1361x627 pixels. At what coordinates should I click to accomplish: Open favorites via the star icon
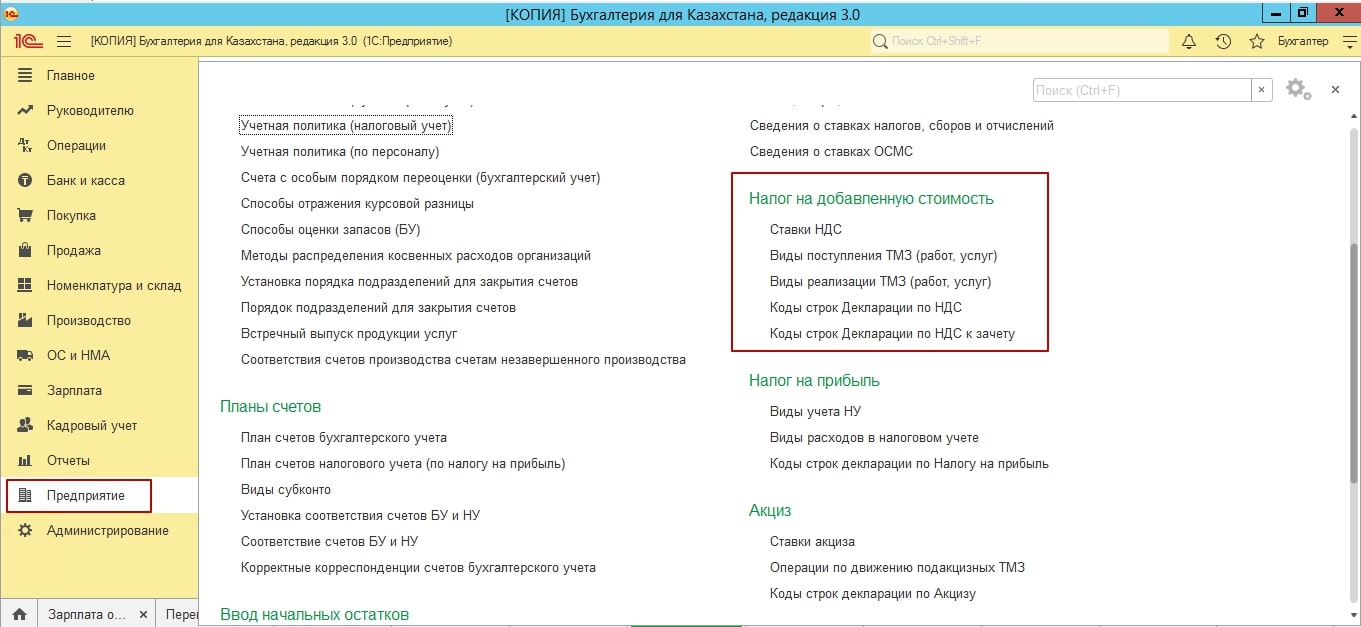point(1257,41)
